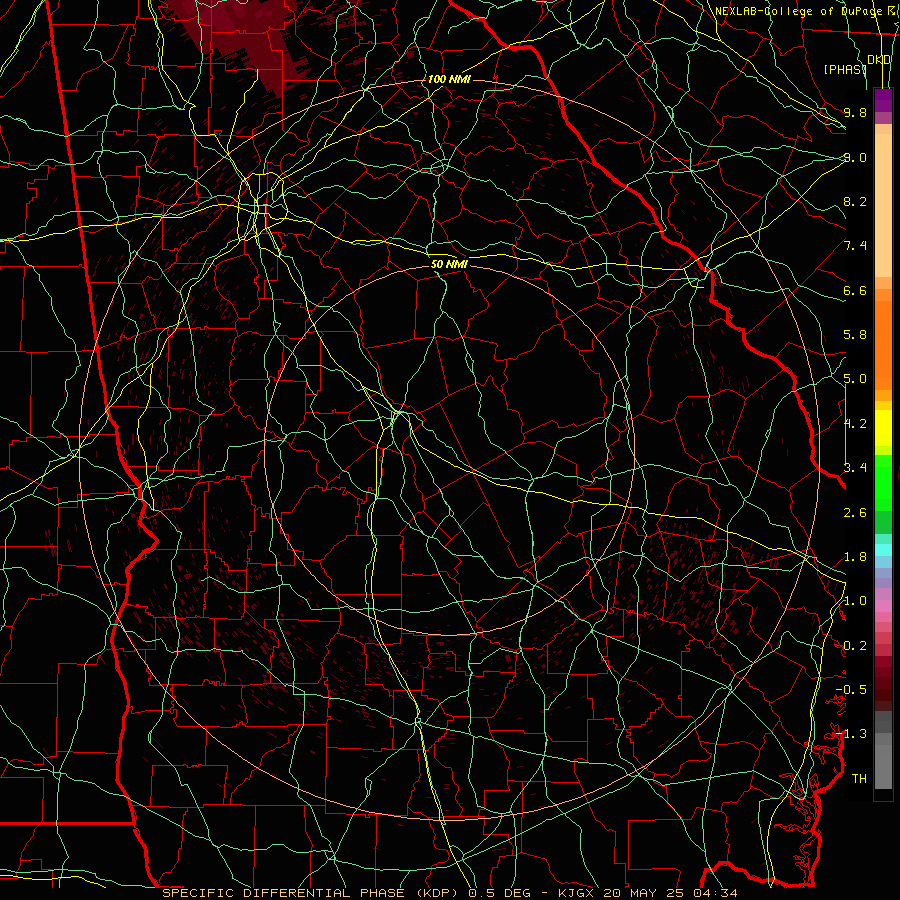
Task: Click the yellow color band in legend
Action: [x=883, y=428]
